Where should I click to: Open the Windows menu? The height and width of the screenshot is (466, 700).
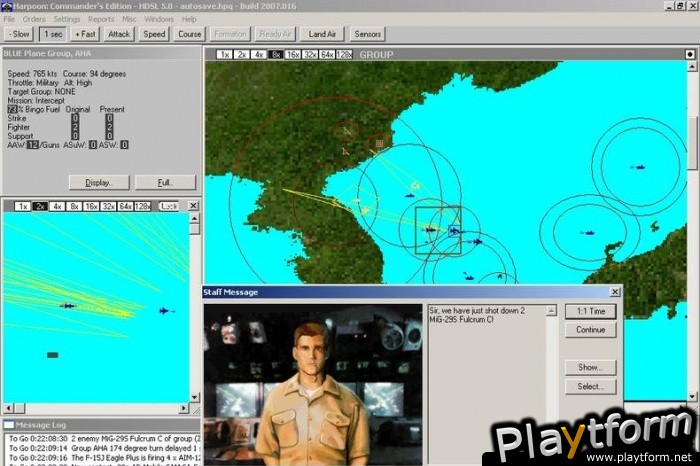[159, 19]
